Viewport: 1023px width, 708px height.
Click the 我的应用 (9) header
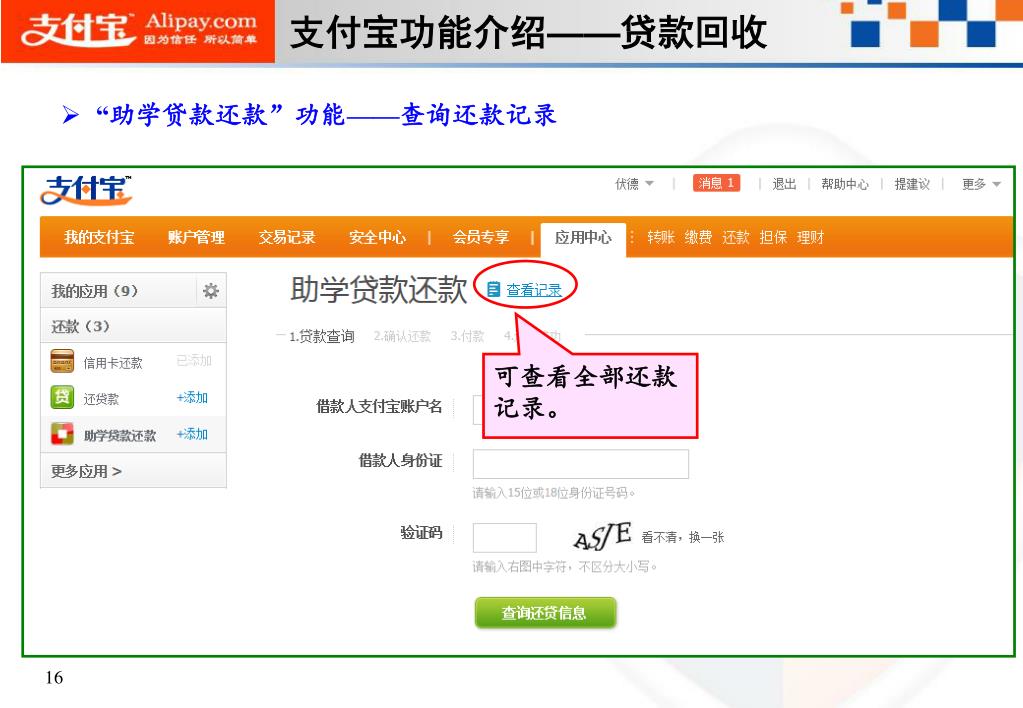95,291
